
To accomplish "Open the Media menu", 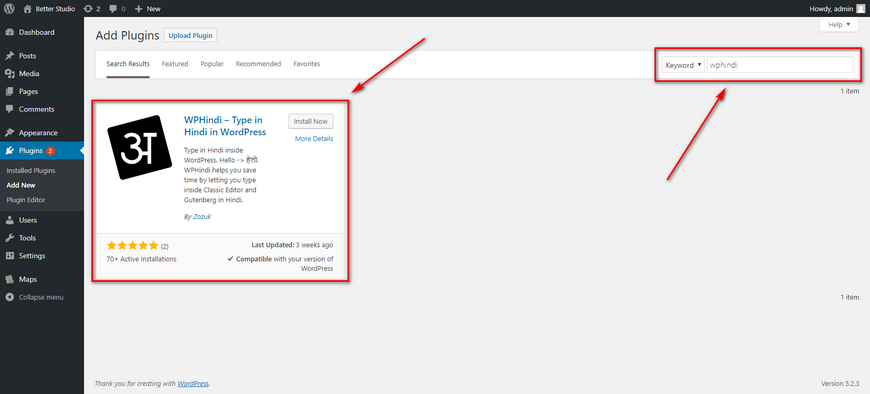I will coord(29,74).
